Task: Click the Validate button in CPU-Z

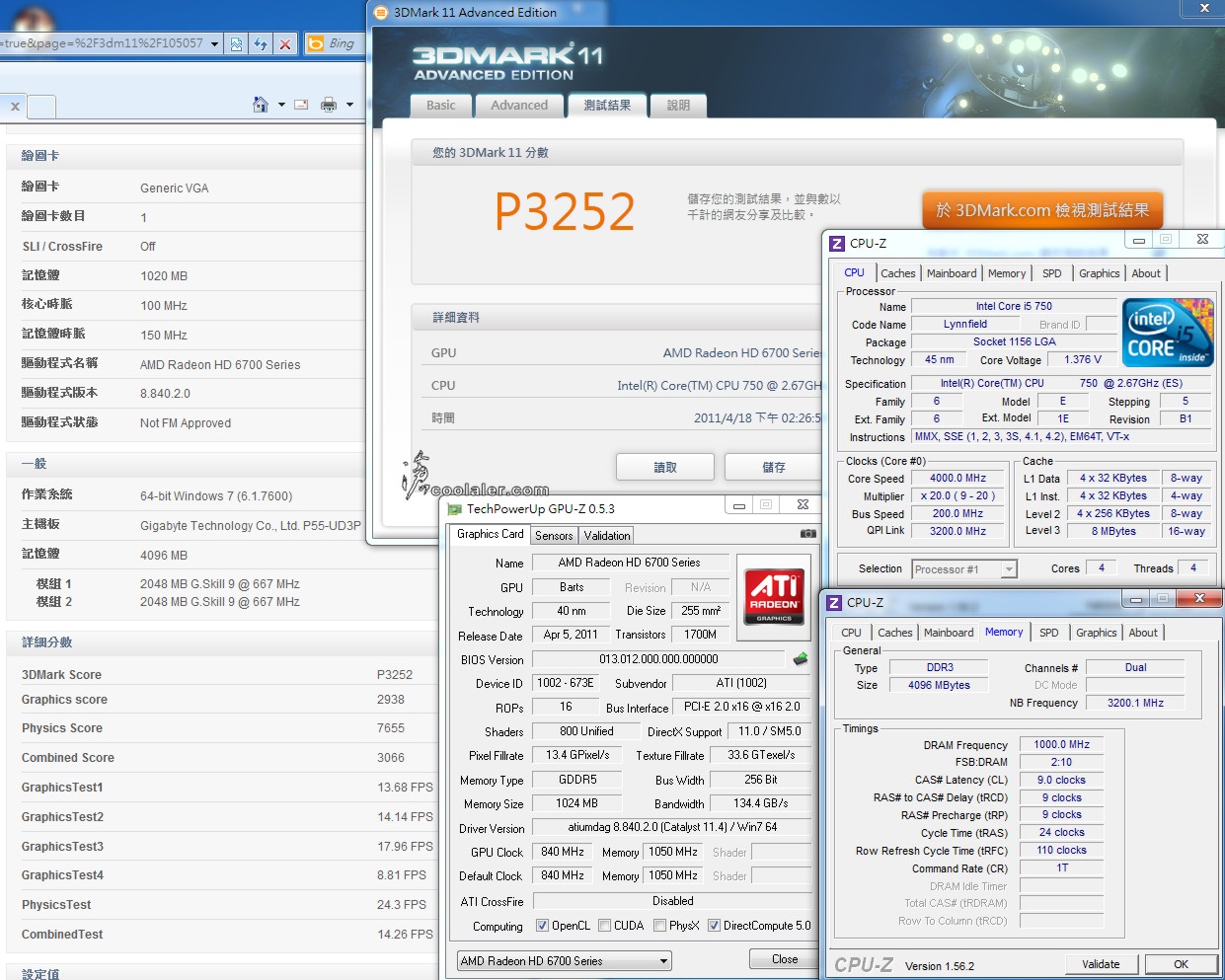Action: (1101, 964)
